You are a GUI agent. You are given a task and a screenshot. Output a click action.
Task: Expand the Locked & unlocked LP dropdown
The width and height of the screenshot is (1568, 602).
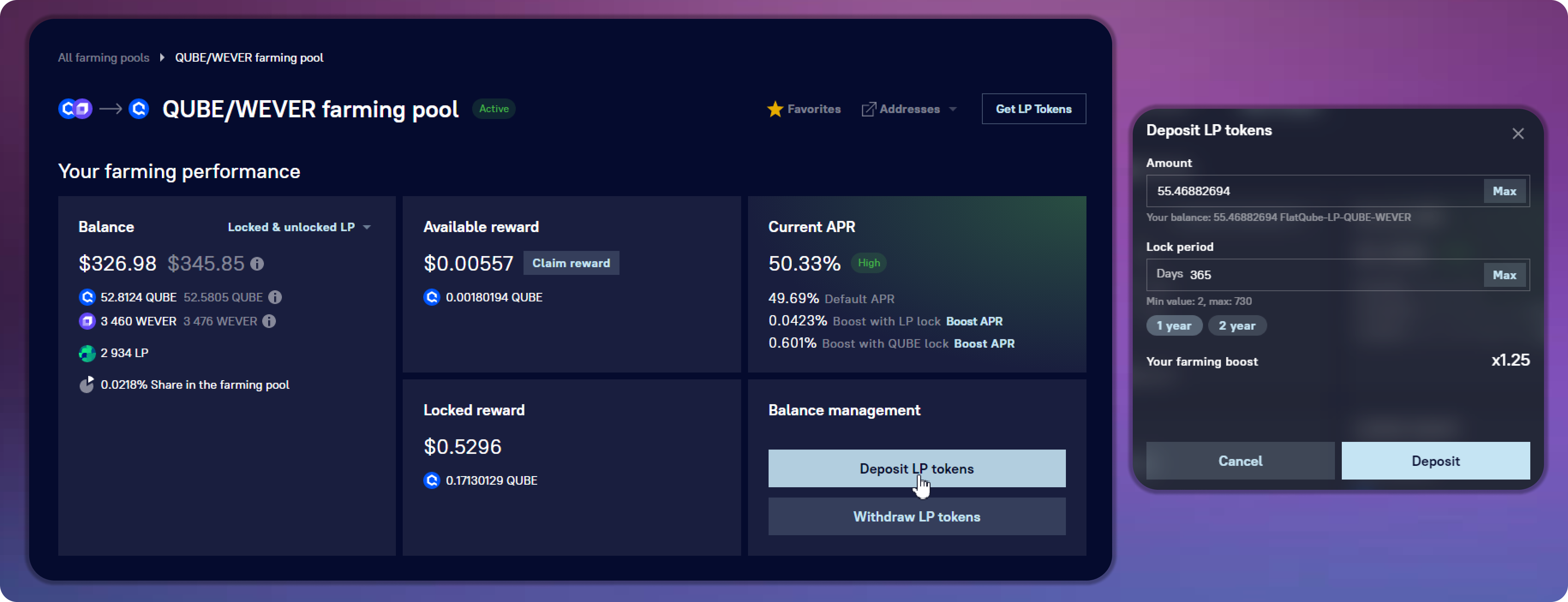299,227
